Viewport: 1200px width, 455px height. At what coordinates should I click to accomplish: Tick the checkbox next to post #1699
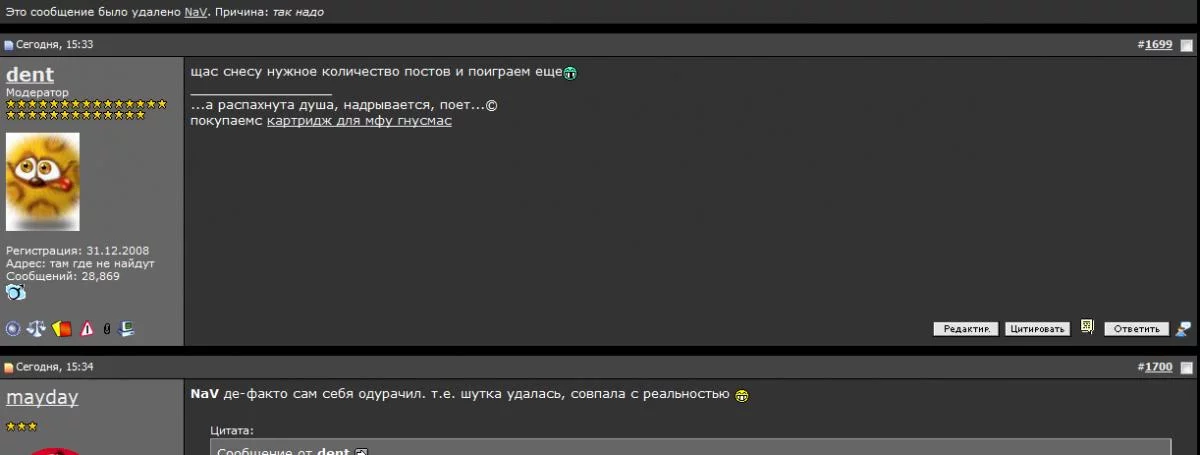tap(1187, 45)
